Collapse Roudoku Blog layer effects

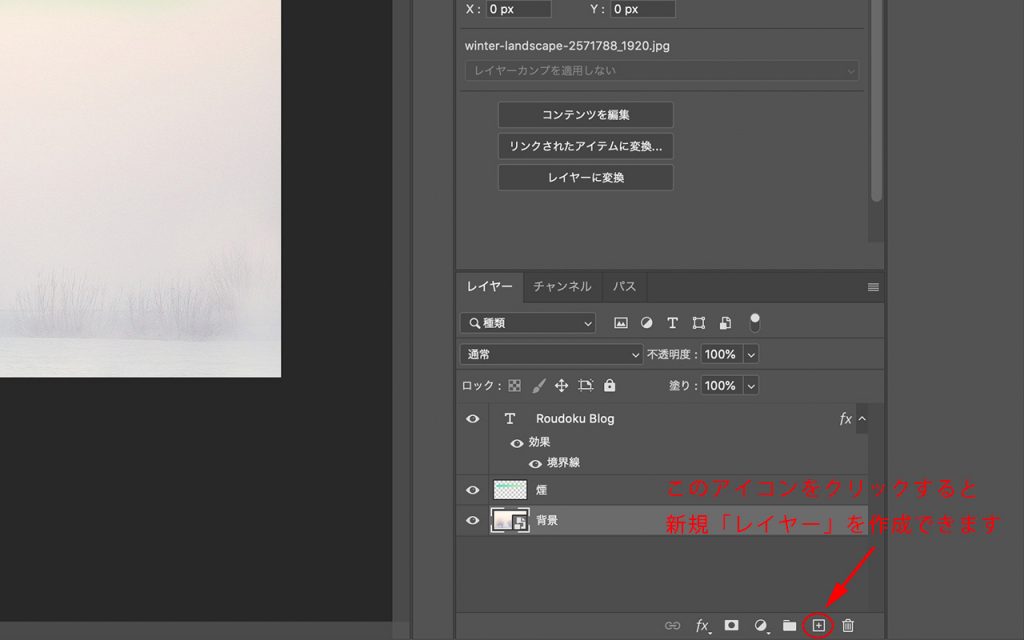coord(862,419)
